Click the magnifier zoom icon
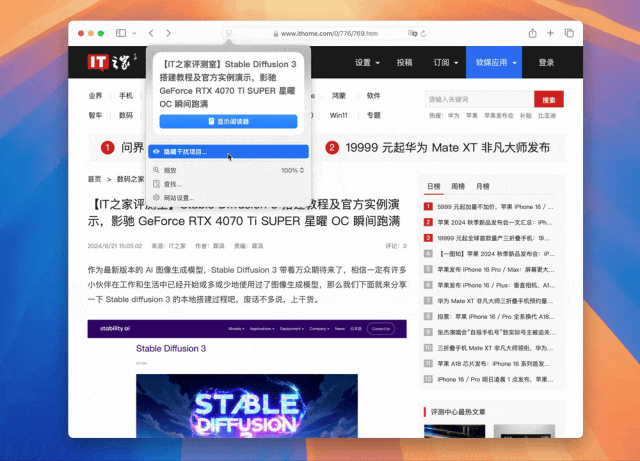Screen dimensions: 640x461 pyautogui.click(x=156, y=170)
